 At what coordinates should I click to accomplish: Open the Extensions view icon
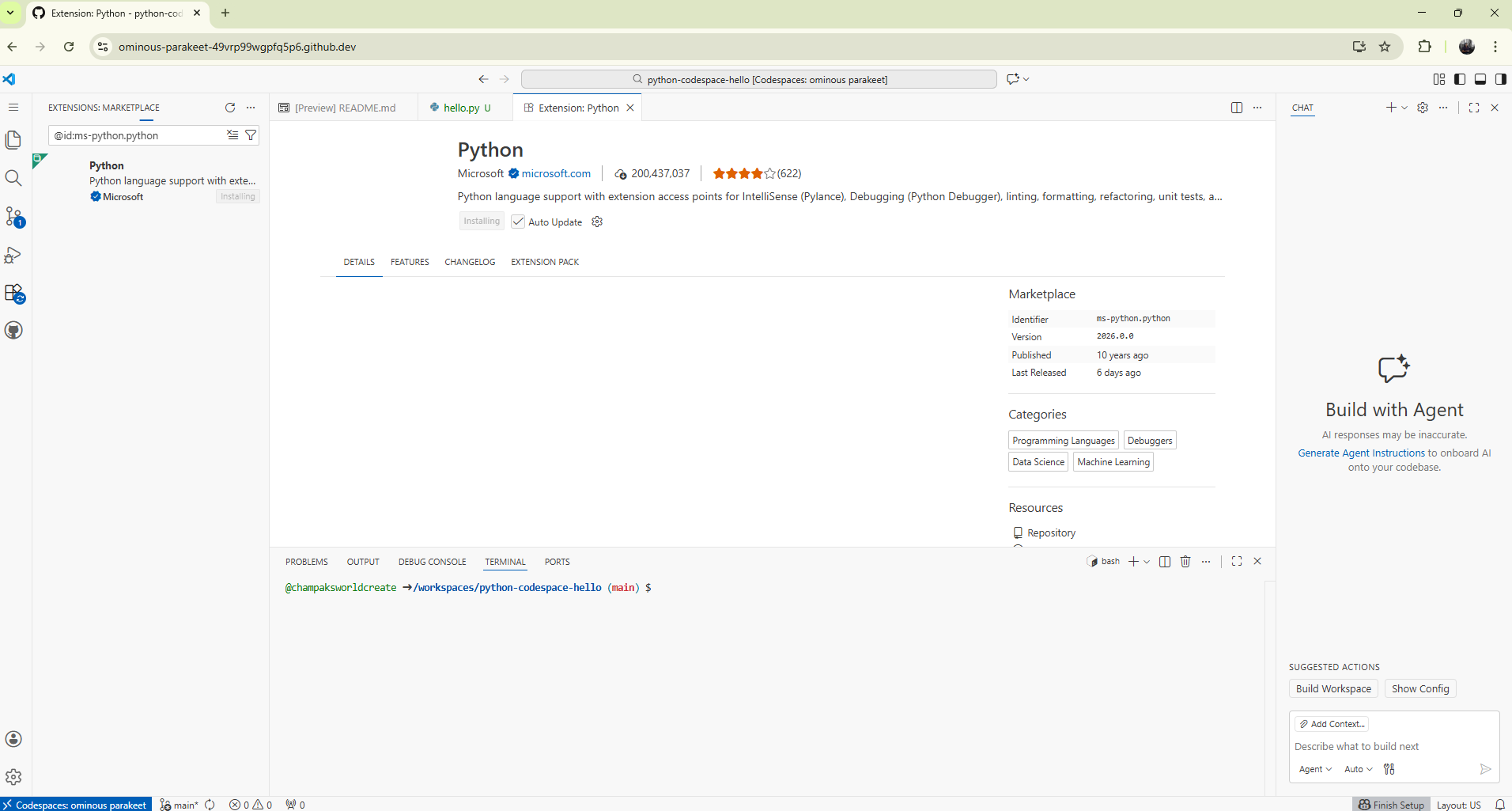(13, 294)
